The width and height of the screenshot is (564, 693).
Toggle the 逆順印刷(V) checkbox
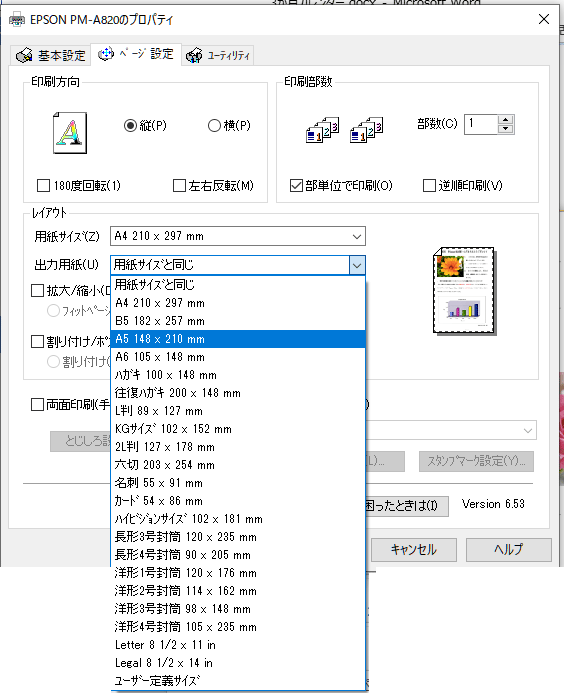[x=429, y=186]
